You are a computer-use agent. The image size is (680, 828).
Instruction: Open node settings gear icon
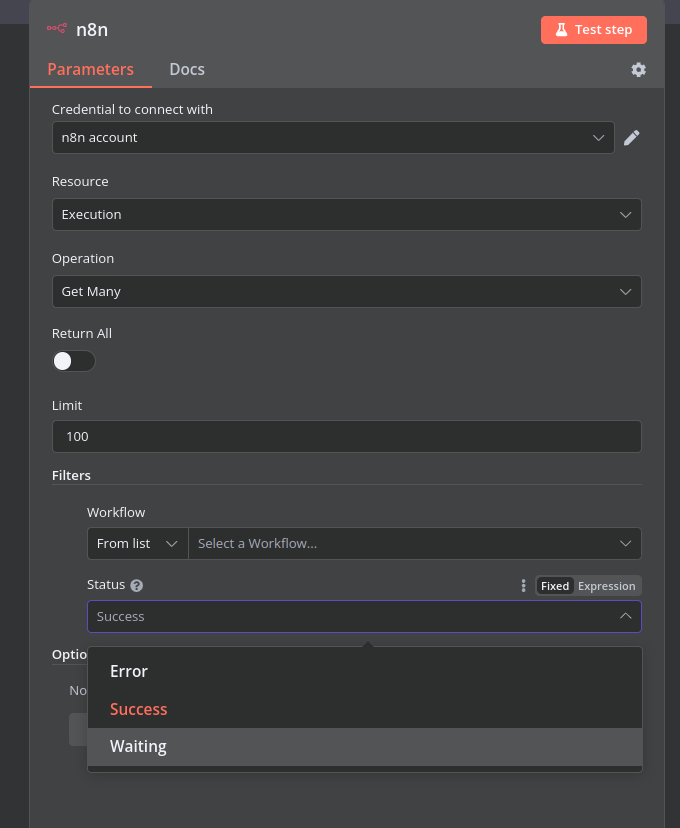[x=638, y=70]
